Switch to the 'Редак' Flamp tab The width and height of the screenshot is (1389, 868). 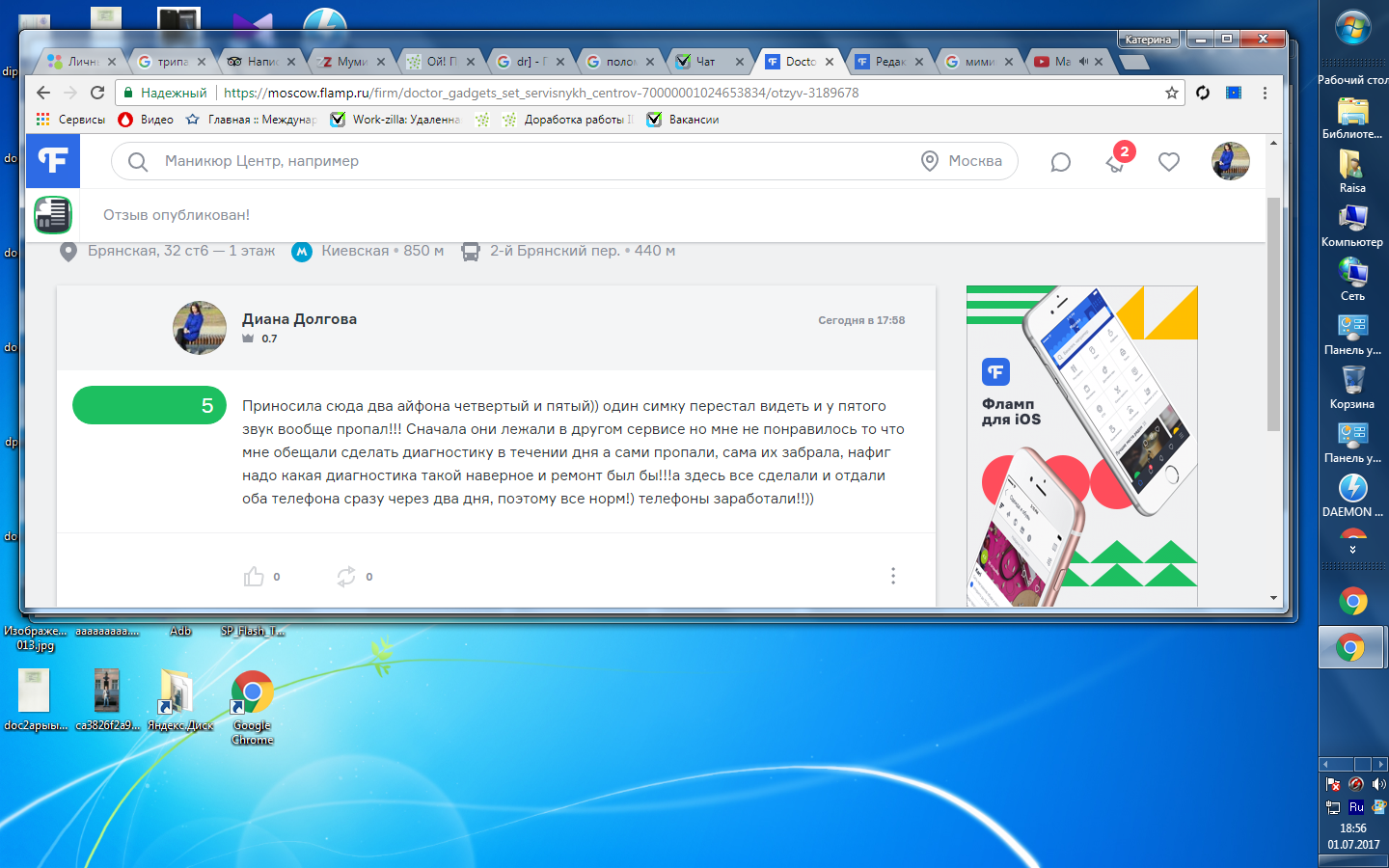coord(889,61)
